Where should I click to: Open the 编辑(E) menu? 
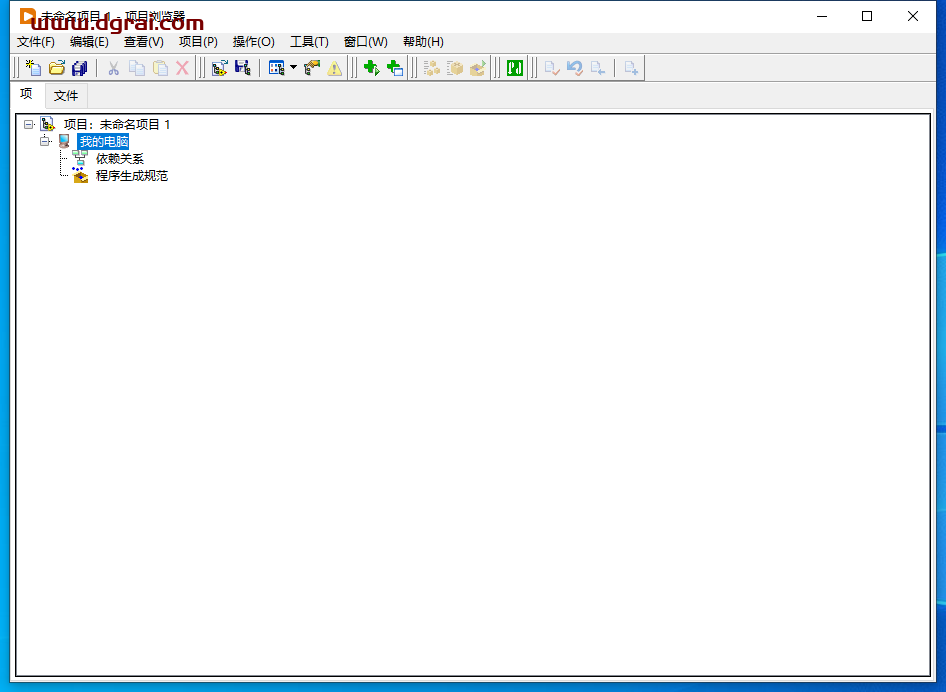tap(89, 42)
